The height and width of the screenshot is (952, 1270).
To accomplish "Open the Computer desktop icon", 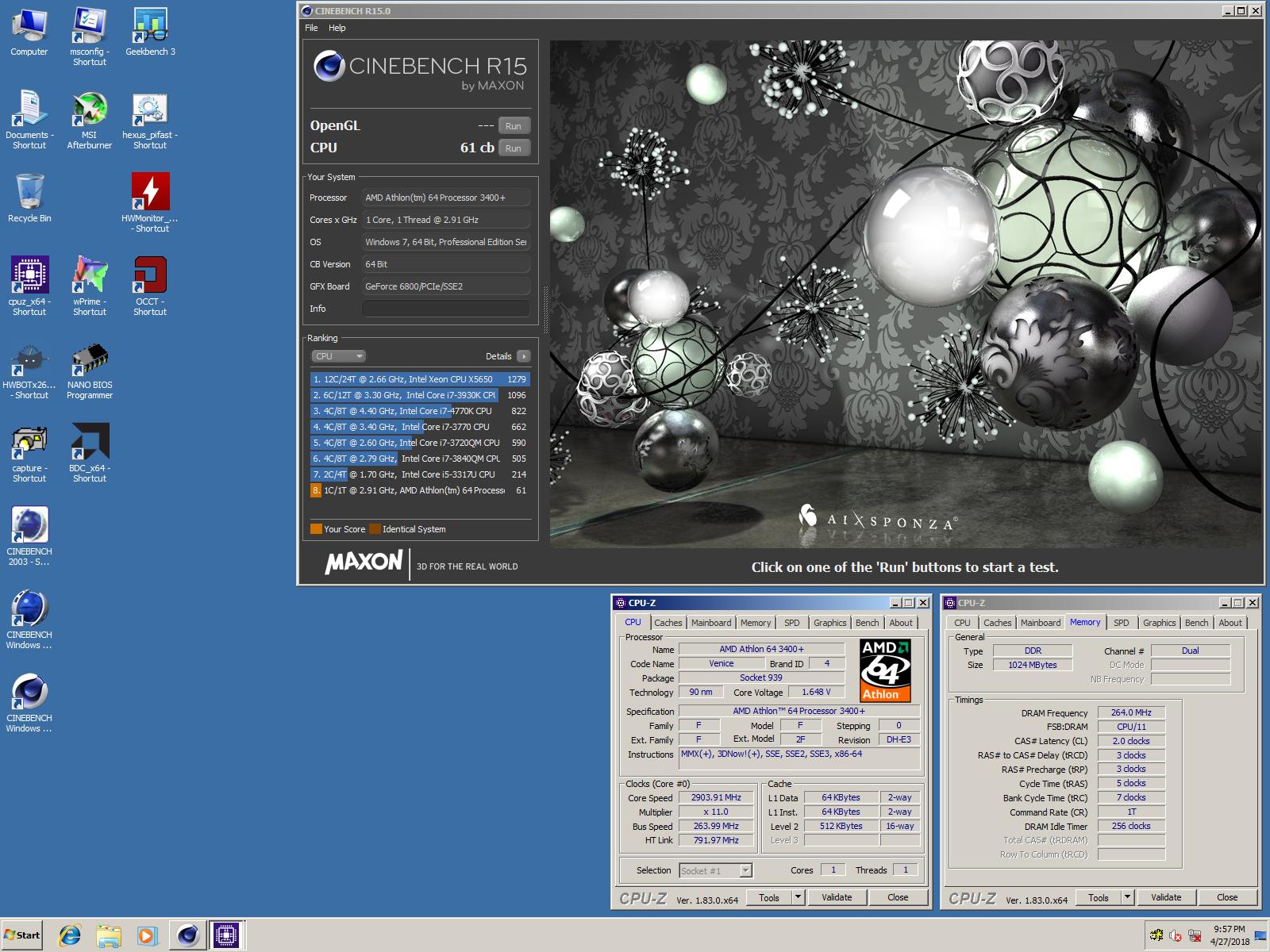I will [x=29, y=33].
